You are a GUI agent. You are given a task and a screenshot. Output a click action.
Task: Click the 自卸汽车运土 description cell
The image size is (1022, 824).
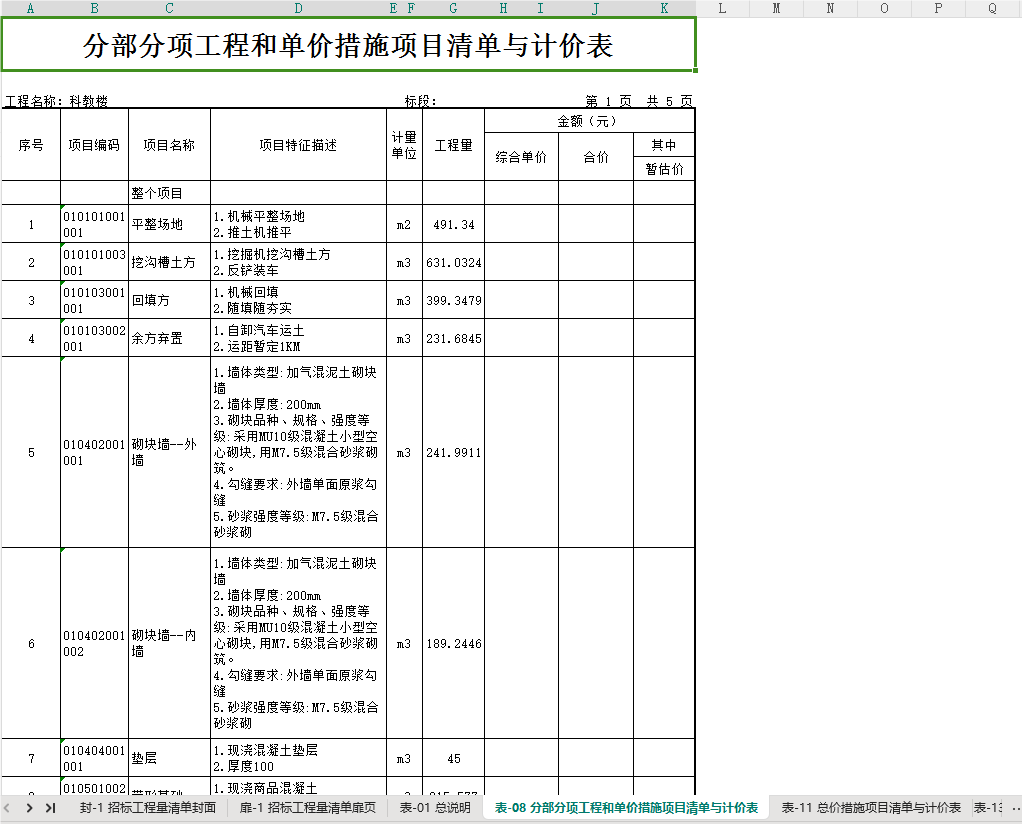click(x=299, y=338)
